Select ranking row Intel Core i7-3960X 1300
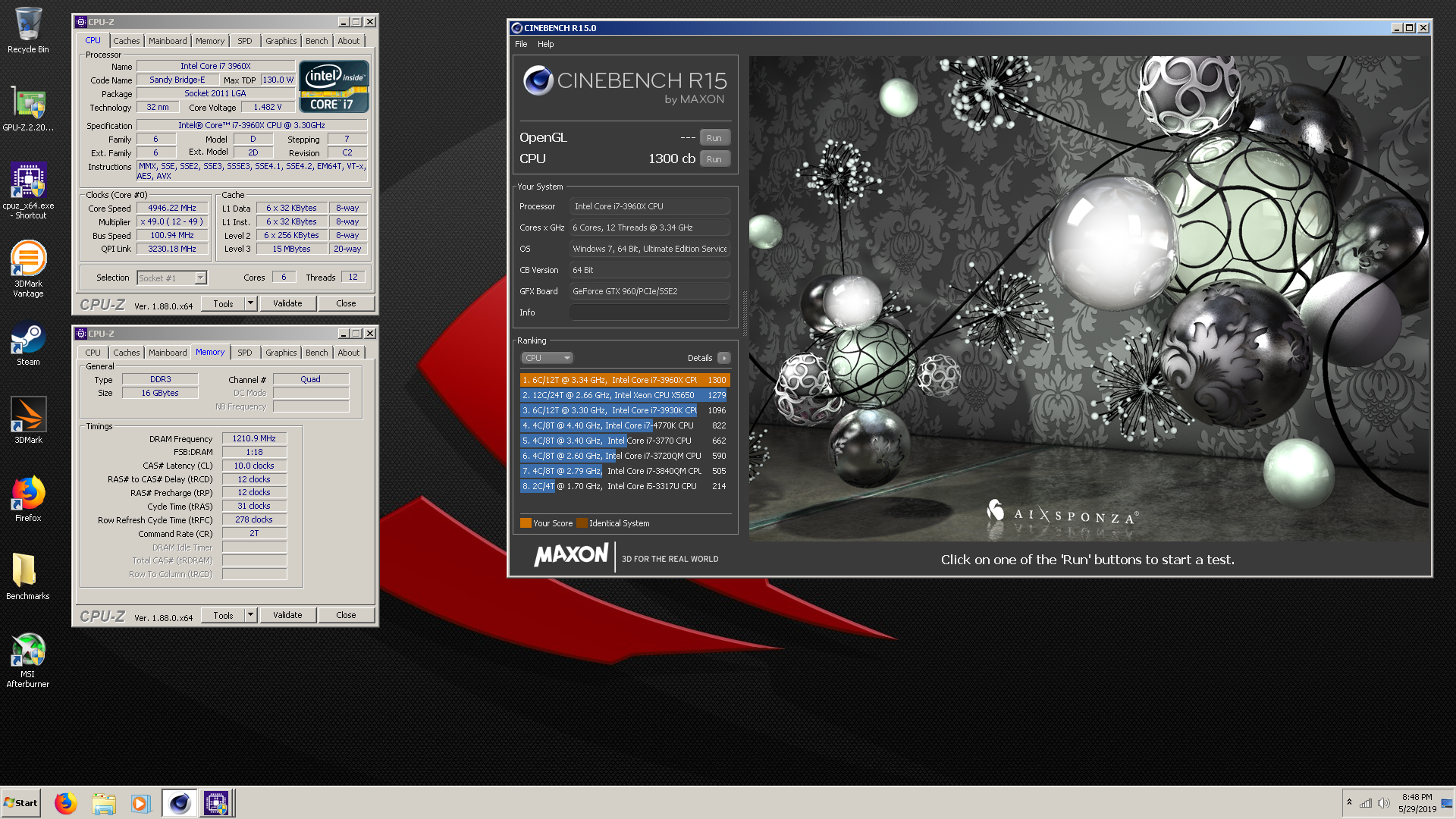The image size is (1456, 819). tap(625, 380)
